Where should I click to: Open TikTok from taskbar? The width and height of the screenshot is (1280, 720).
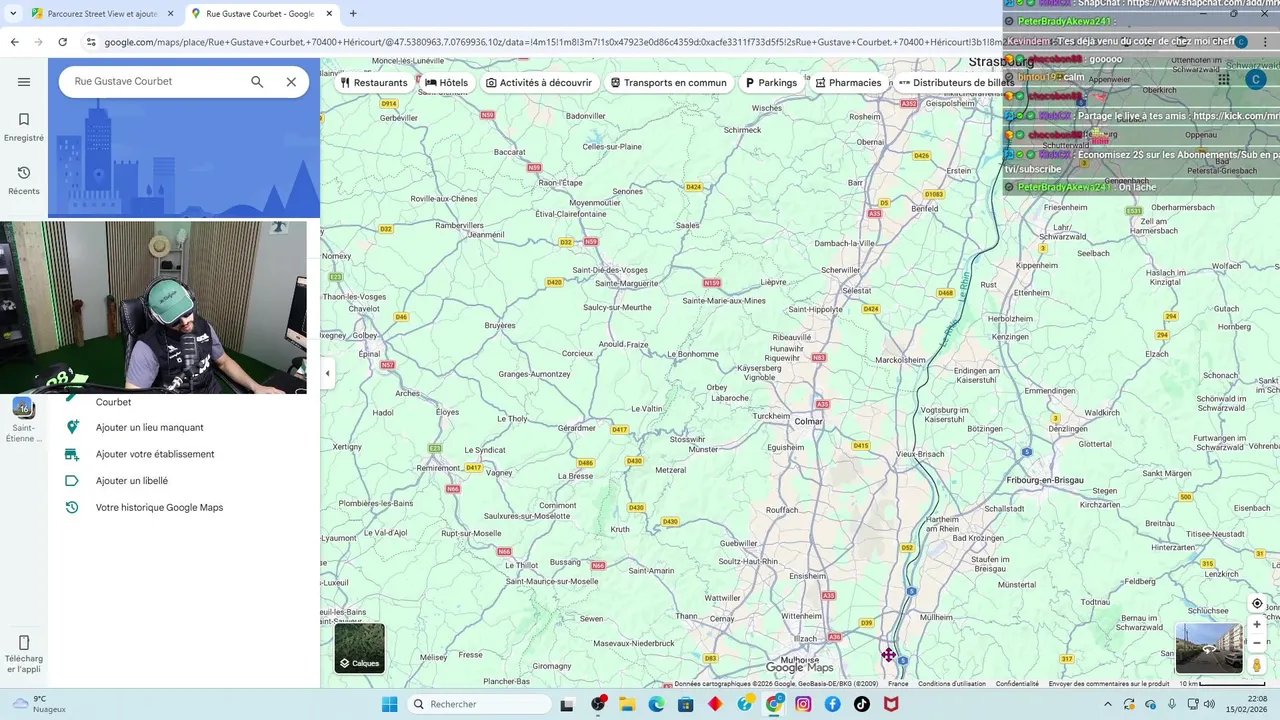tap(861, 704)
